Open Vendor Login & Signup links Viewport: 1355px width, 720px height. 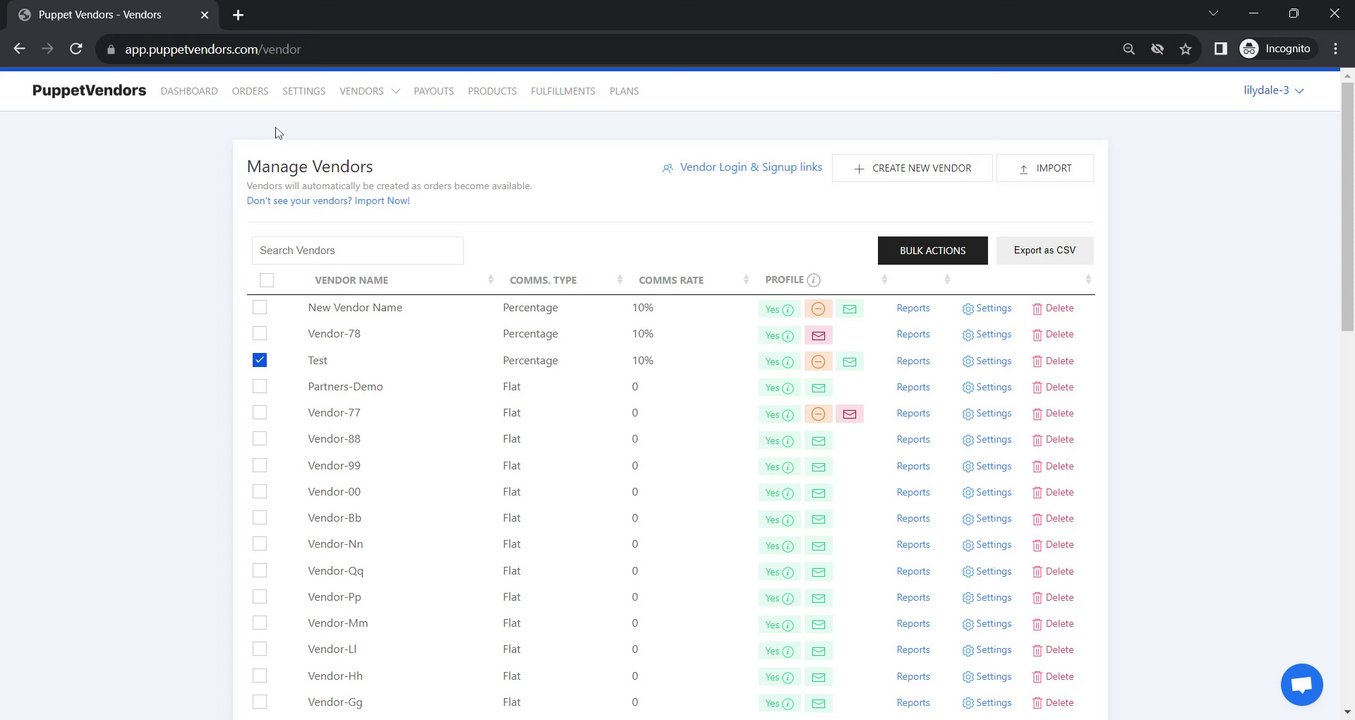742,167
